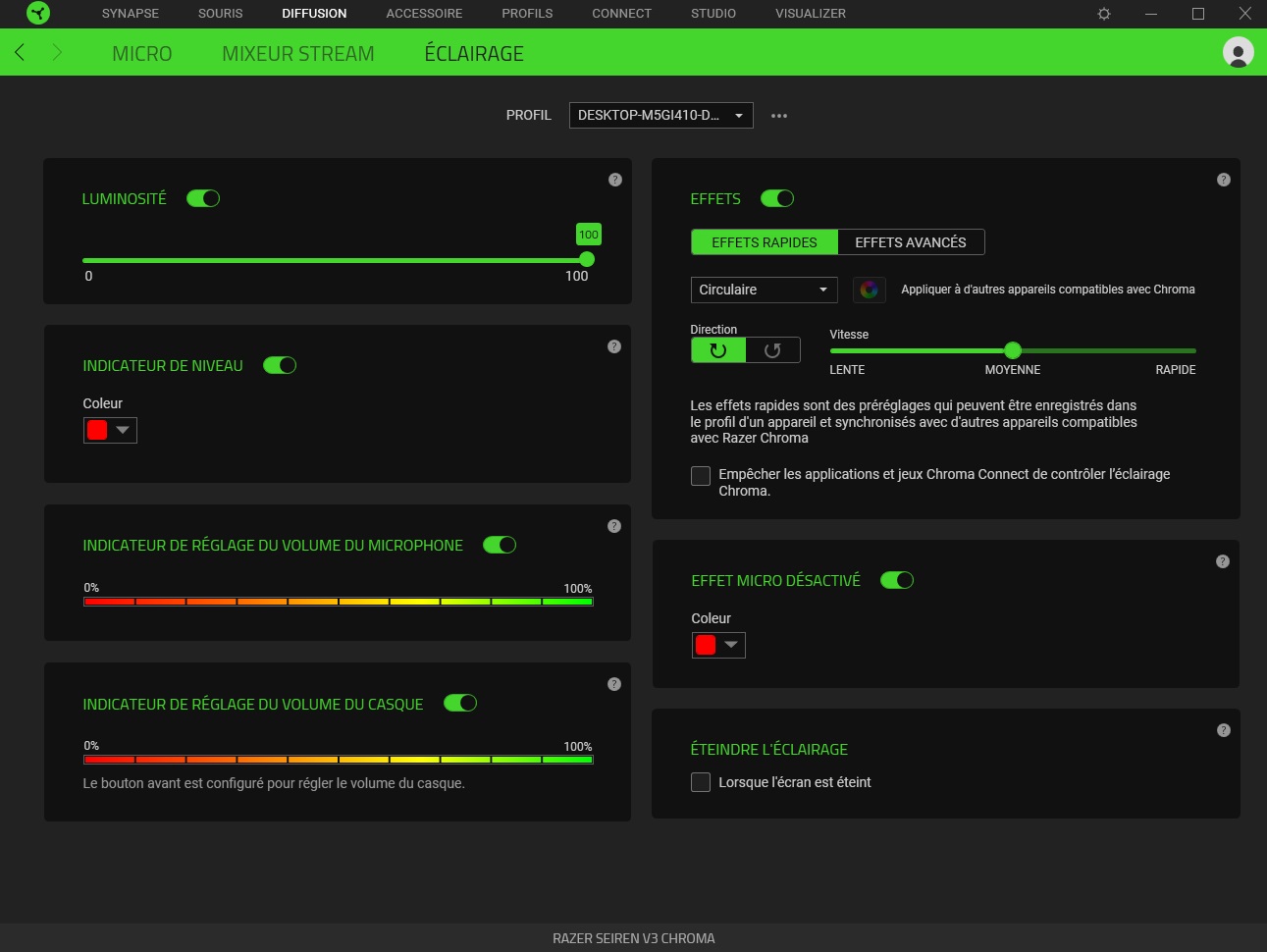
Task: Open the Accessoire tab
Action: pos(424,14)
